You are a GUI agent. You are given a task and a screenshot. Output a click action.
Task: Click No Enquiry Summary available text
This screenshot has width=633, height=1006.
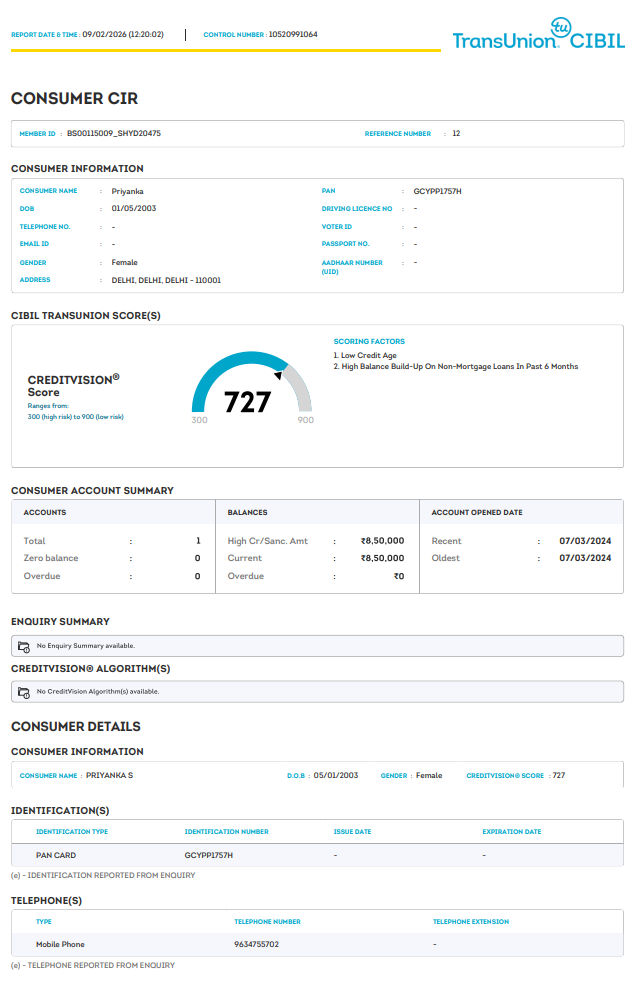85,646
